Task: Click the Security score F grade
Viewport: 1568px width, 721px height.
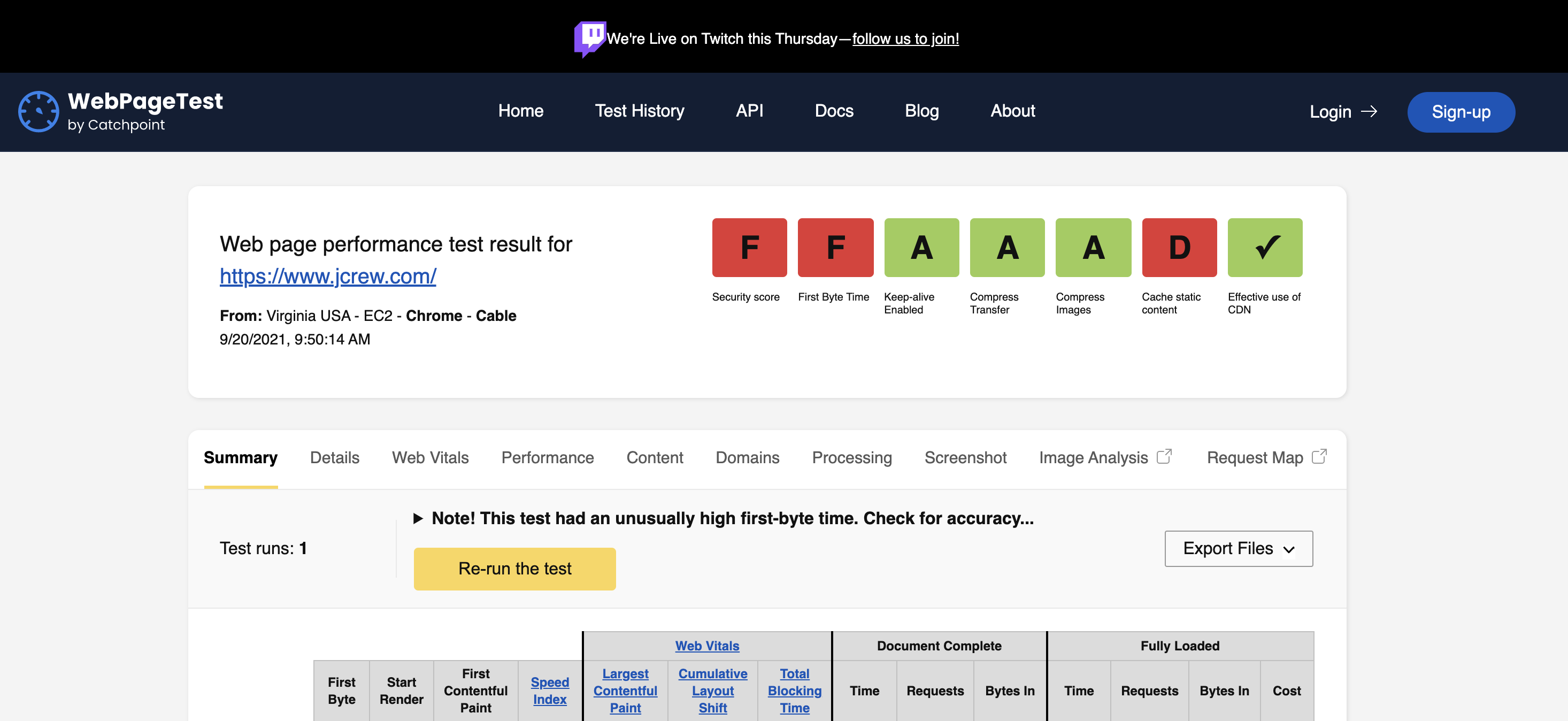Action: coord(749,247)
